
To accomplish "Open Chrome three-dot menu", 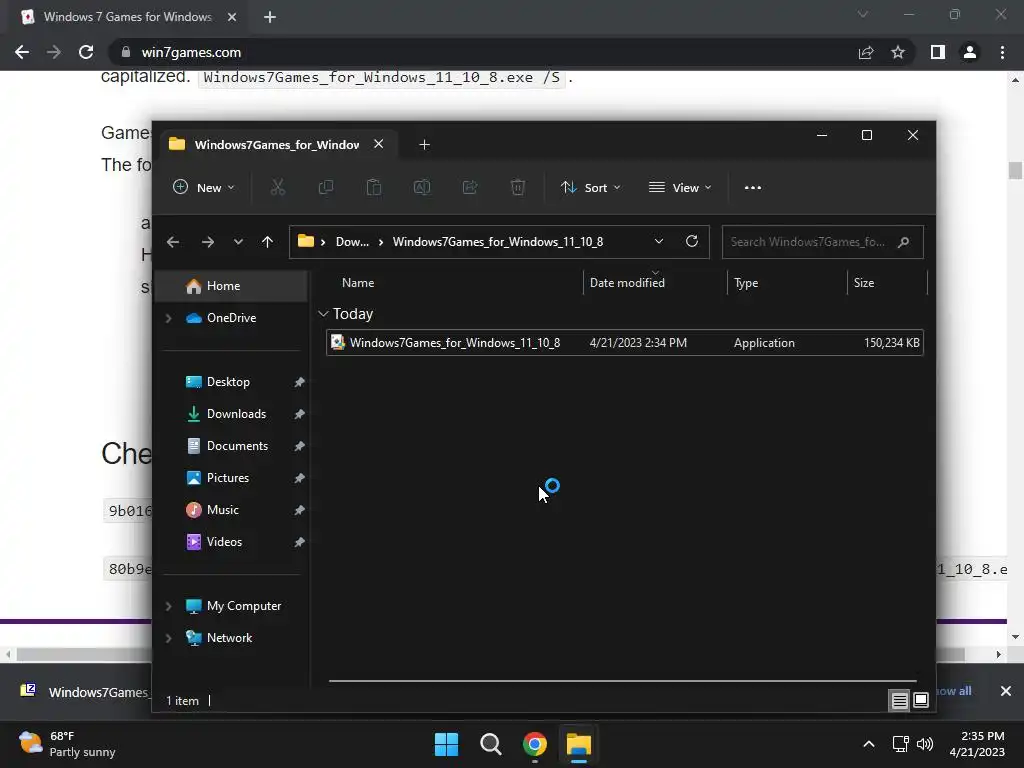I will 1002,52.
